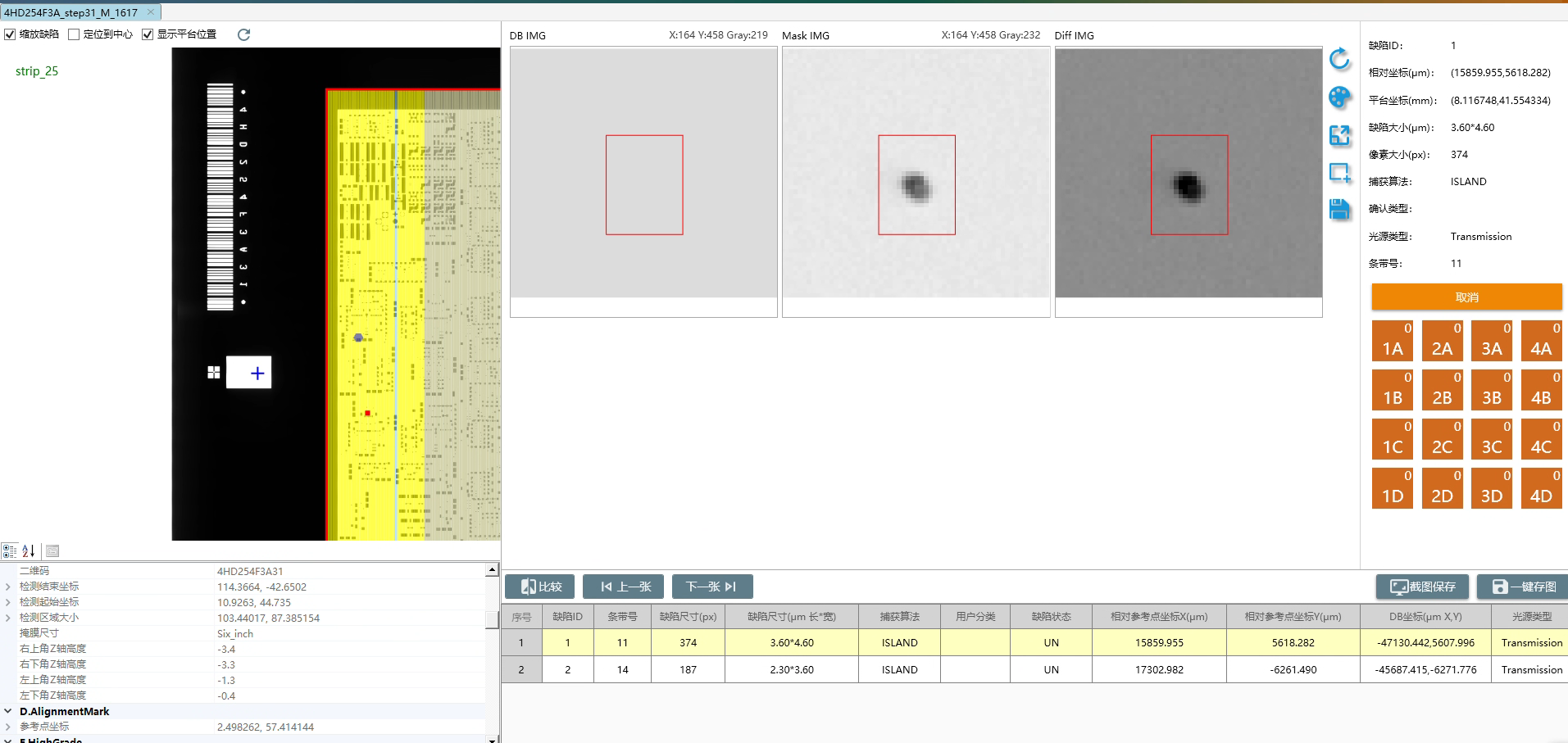Screen dimensions: 1568x743
Task: Classify defect as orange 2B grade
Action: pos(1442,390)
